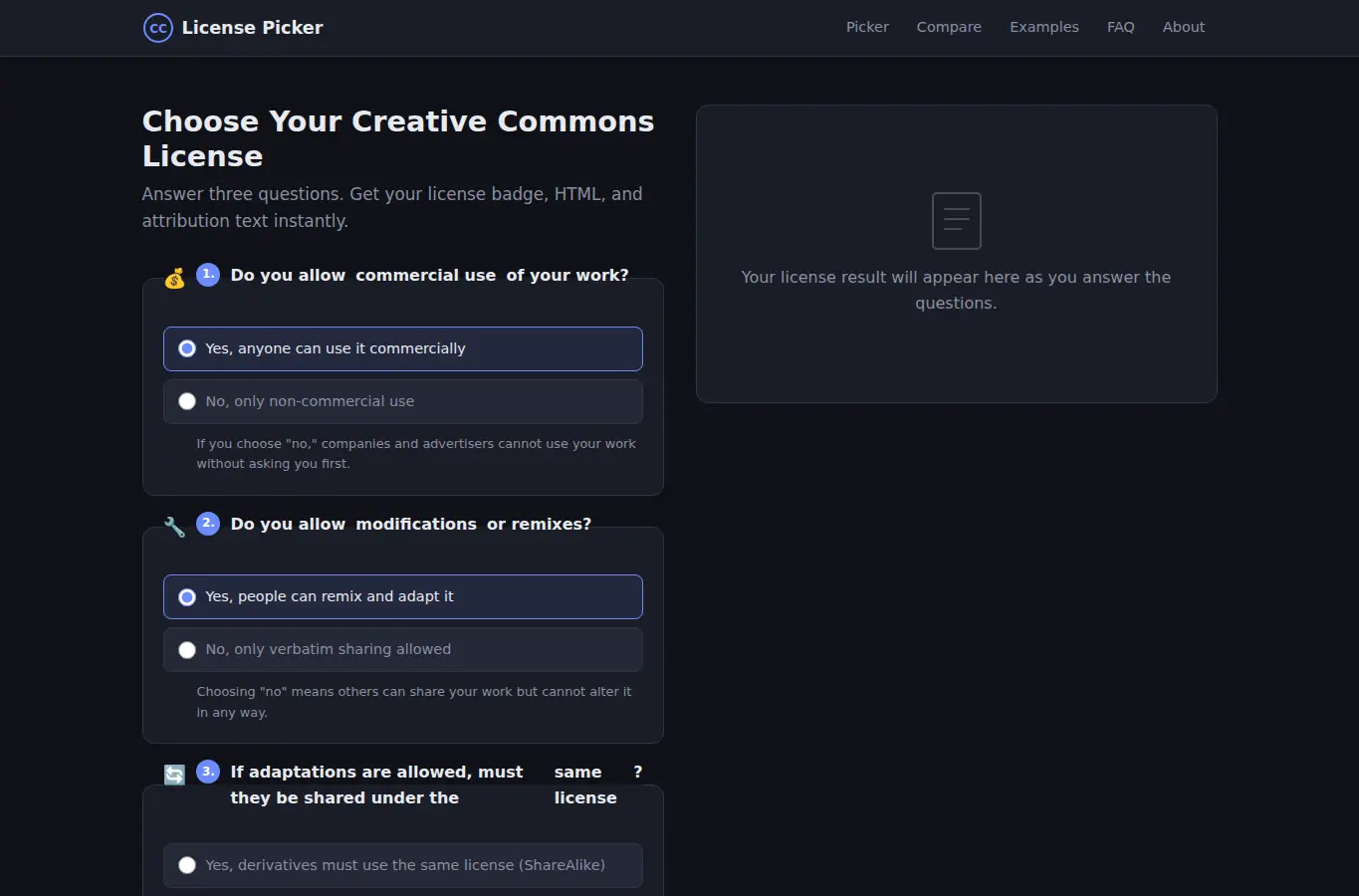
Task: Click the number 1 step badge
Action: (x=208, y=275)
